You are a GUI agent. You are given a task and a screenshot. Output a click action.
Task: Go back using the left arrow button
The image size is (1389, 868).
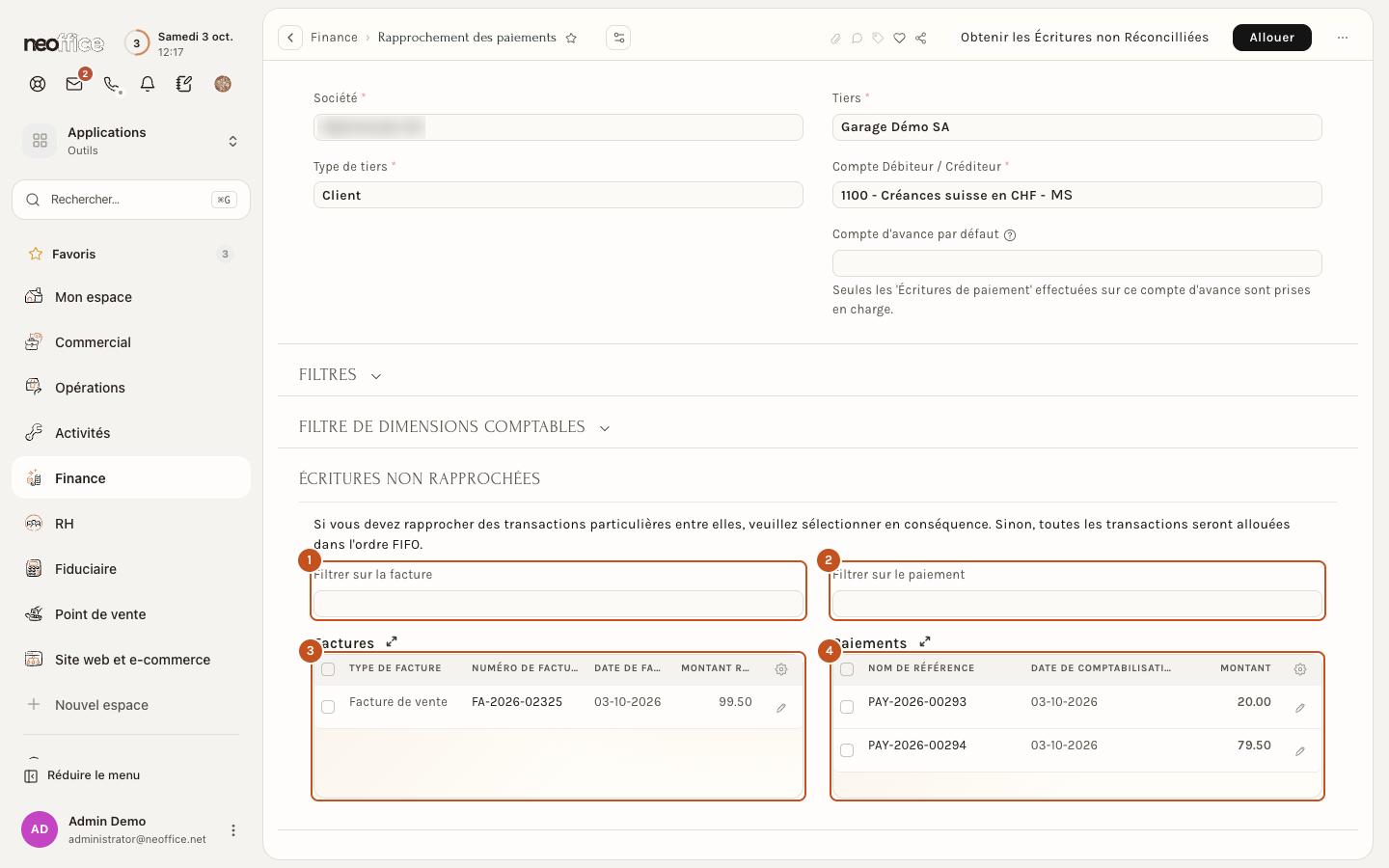click(290, 38)
